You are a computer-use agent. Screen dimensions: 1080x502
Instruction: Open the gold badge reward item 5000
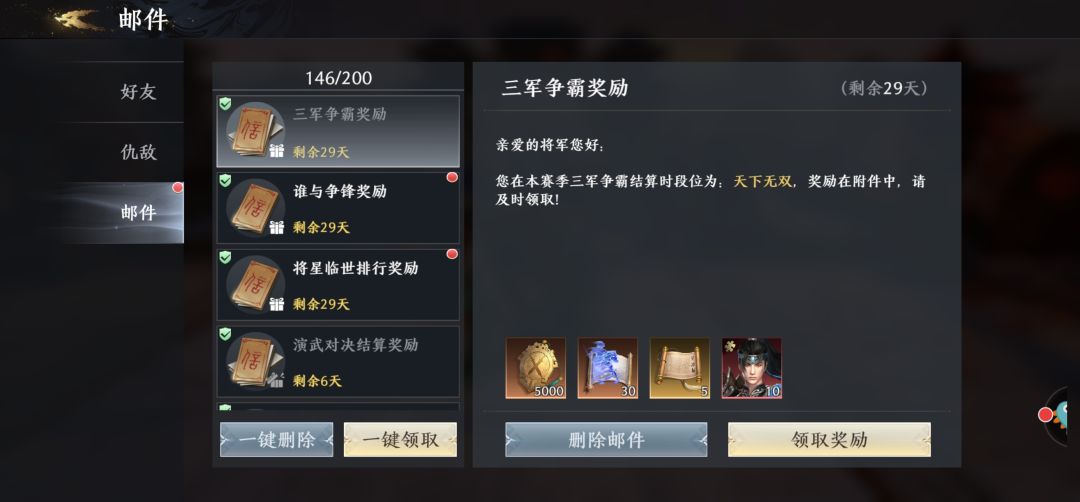[x=535, y=368]
